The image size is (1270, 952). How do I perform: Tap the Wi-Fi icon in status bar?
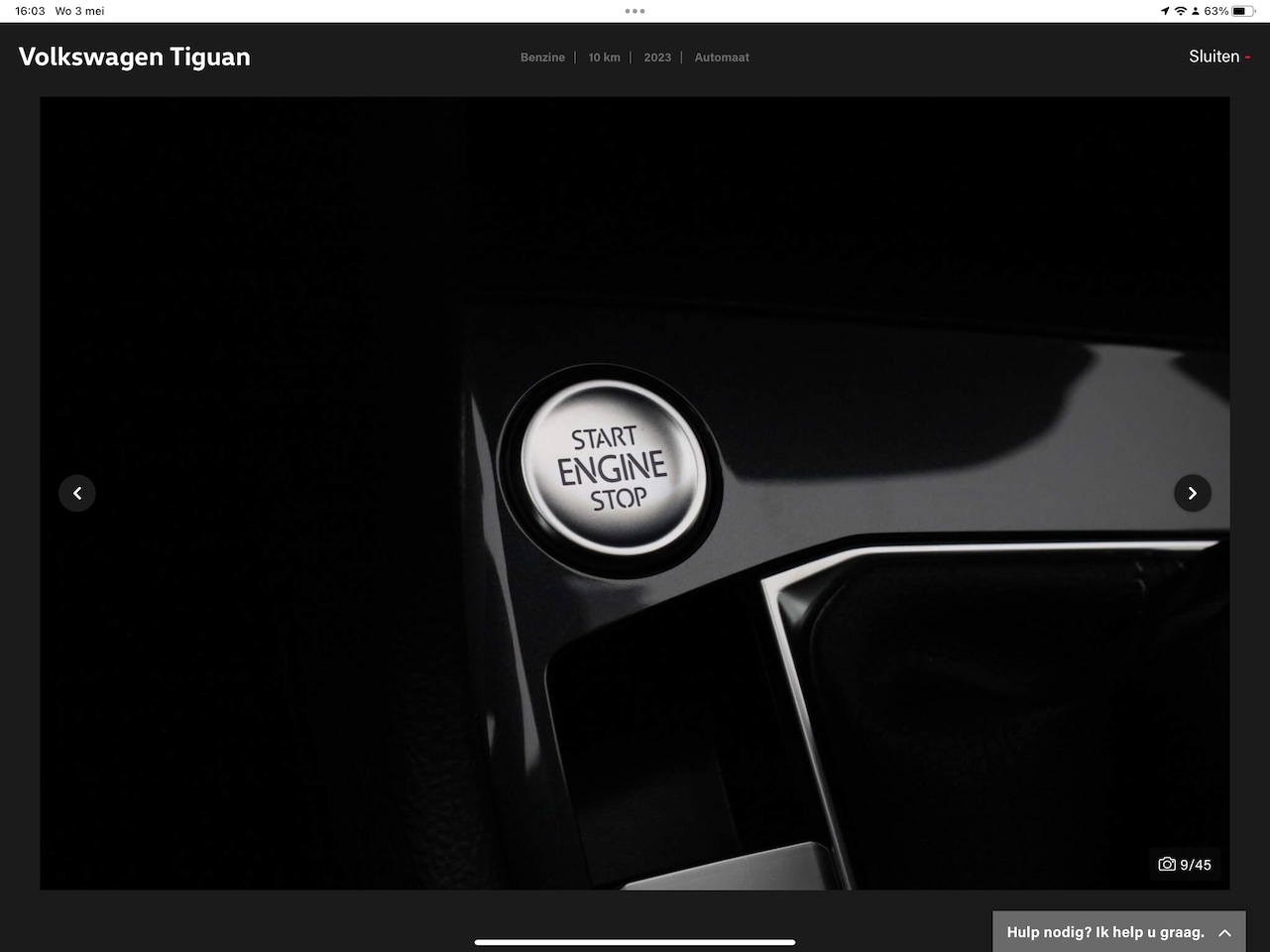1180,11
